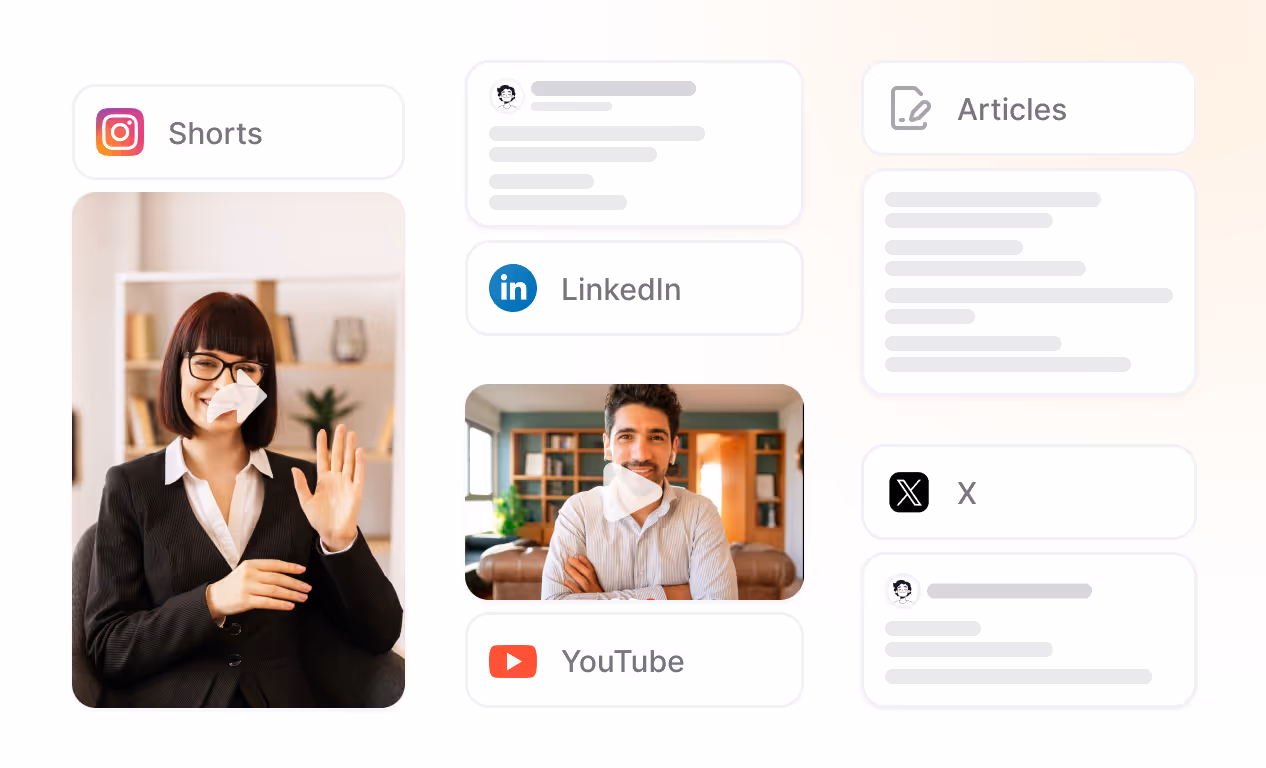1266x768 pixels.
Task: Open the avatar icon on the top LinkedIn post
Action: [x=506, y=95]
